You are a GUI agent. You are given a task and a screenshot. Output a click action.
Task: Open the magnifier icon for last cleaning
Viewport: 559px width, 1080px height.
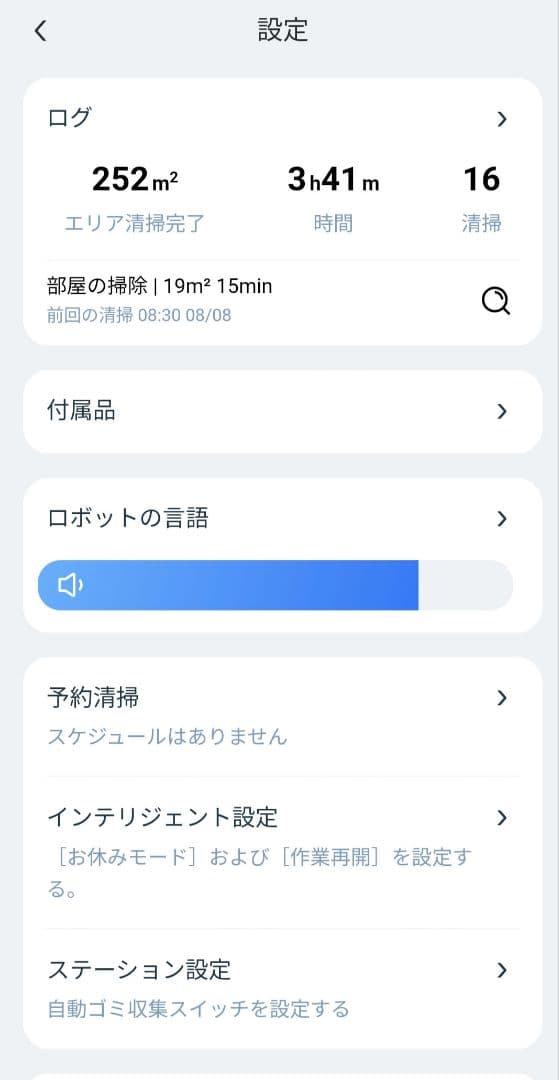496,301
